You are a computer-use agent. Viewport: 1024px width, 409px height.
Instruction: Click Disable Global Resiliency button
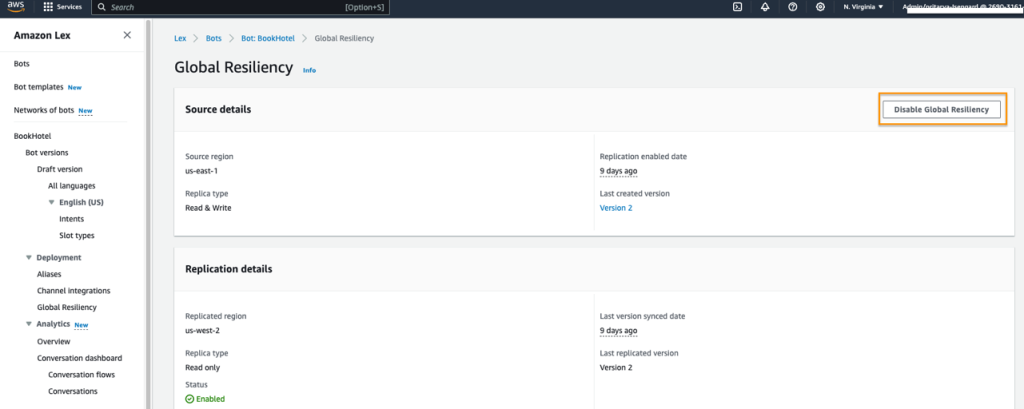[941, 110]
